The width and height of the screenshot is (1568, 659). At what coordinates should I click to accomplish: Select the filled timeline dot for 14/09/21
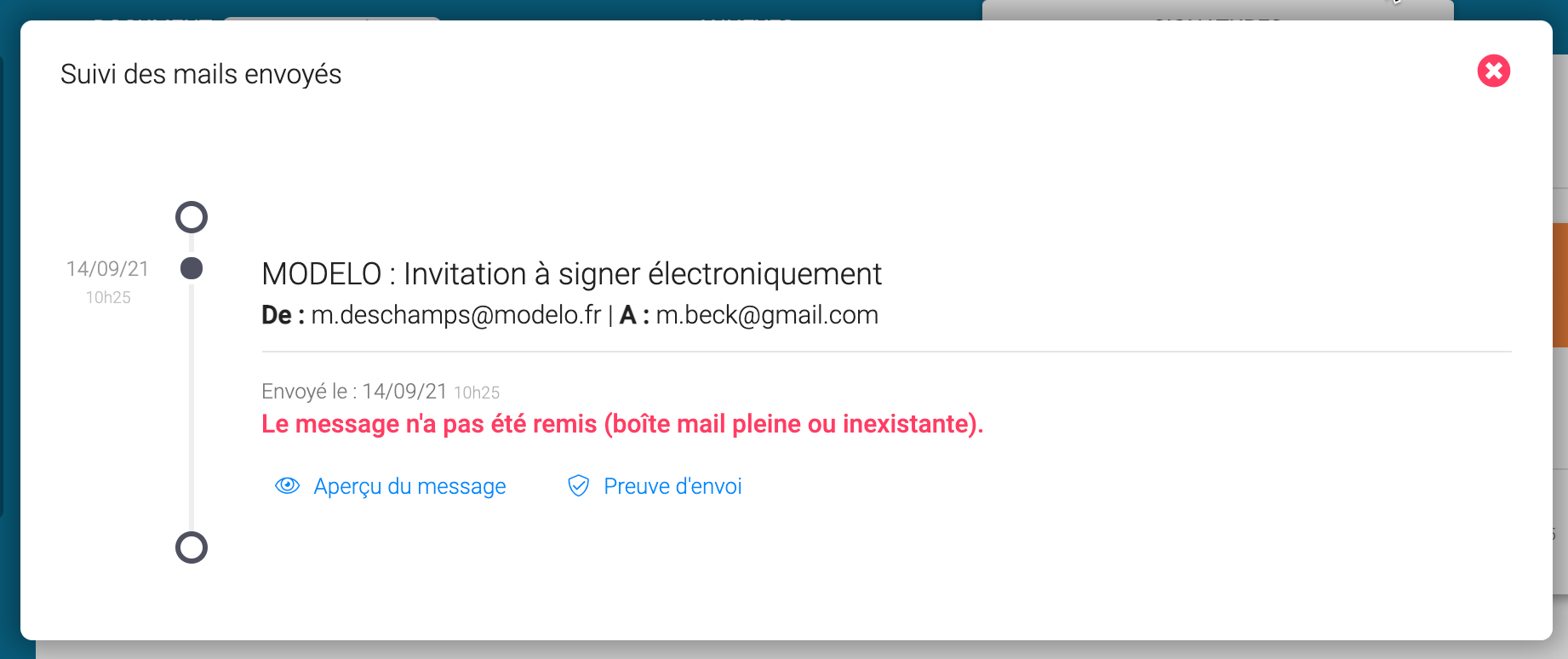pos(192,268)
